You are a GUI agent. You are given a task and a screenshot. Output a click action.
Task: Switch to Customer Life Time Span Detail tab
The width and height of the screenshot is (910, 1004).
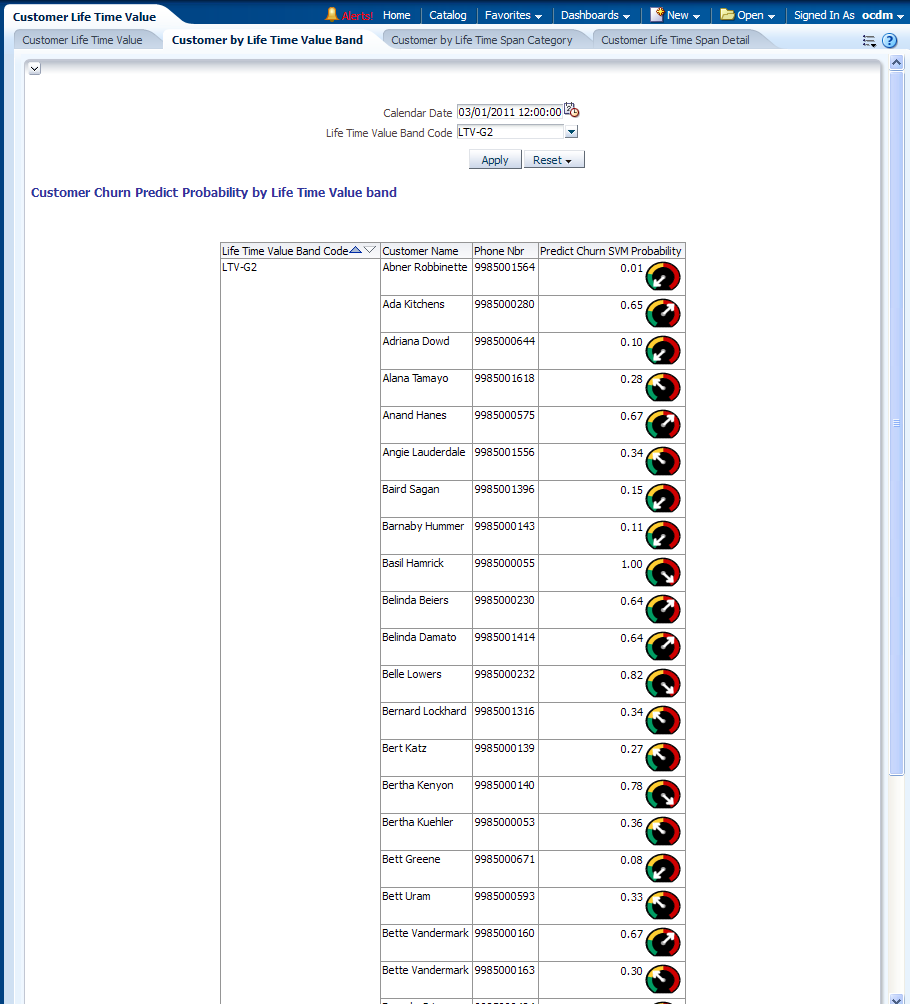[675, 40]
